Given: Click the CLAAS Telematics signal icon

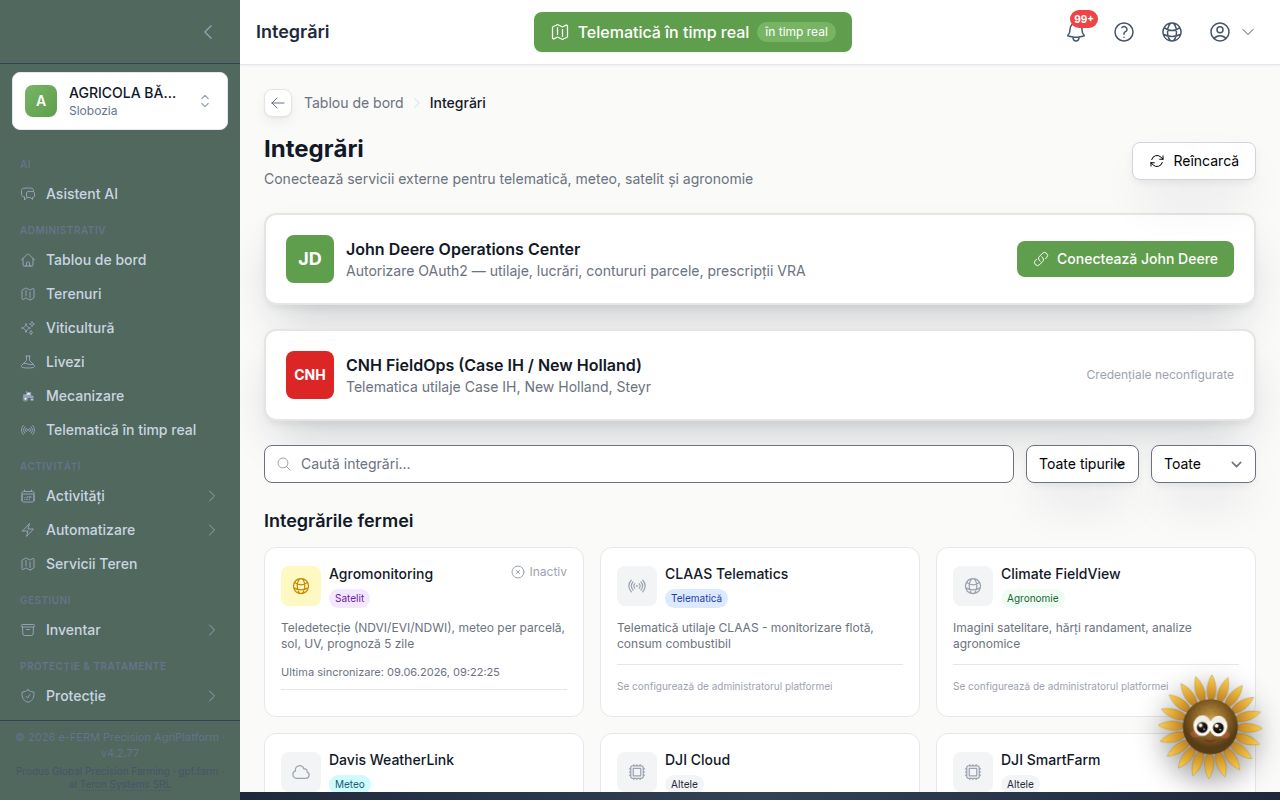Looking at the screenshot, I should pos(637,586).
